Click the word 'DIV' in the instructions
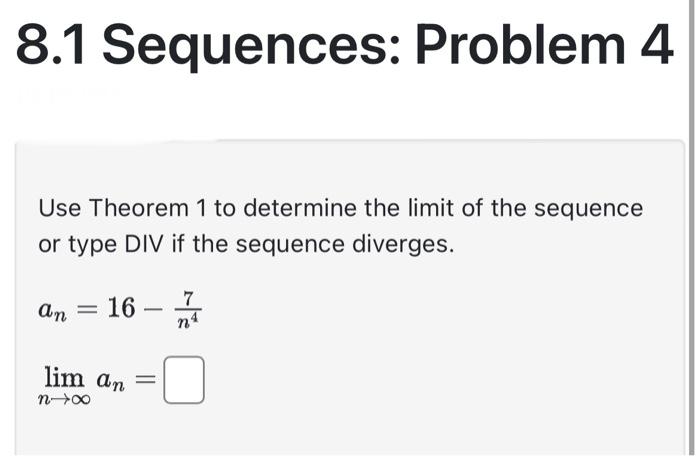This screenshot has height=456, width=700. pyautogui.click(x=144, y=244)
